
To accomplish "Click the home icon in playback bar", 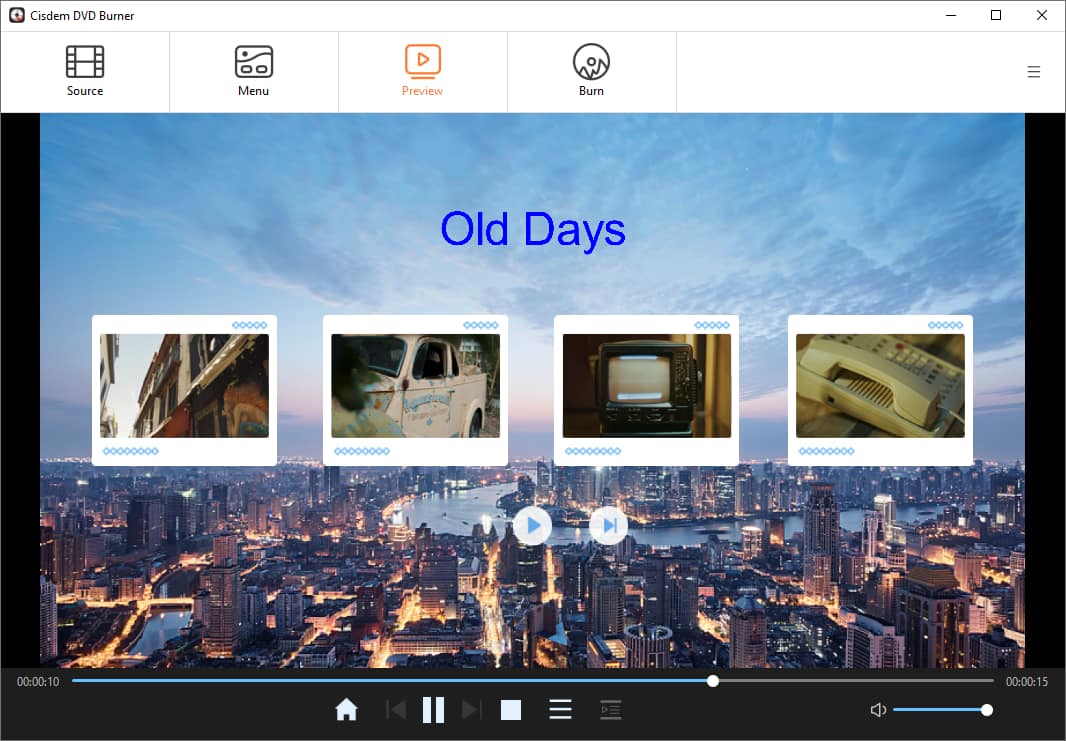I will point(346,710).
